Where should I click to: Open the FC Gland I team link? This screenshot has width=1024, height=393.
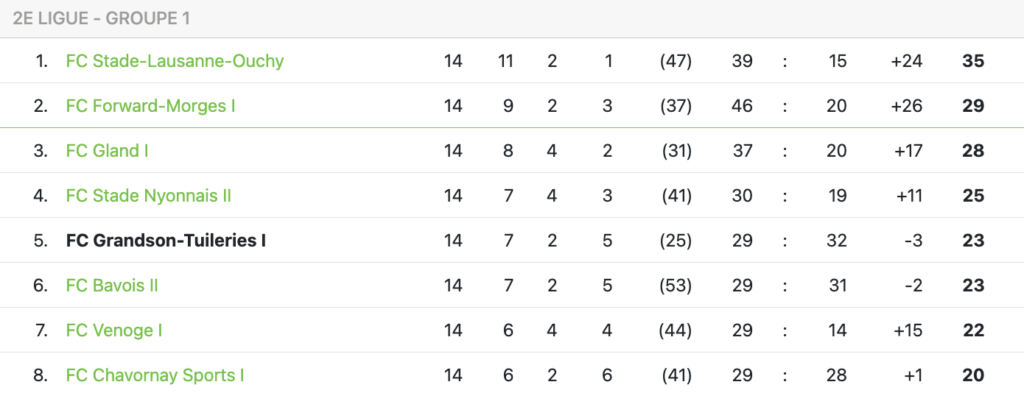pyautogui.click(x=107, y=151)
